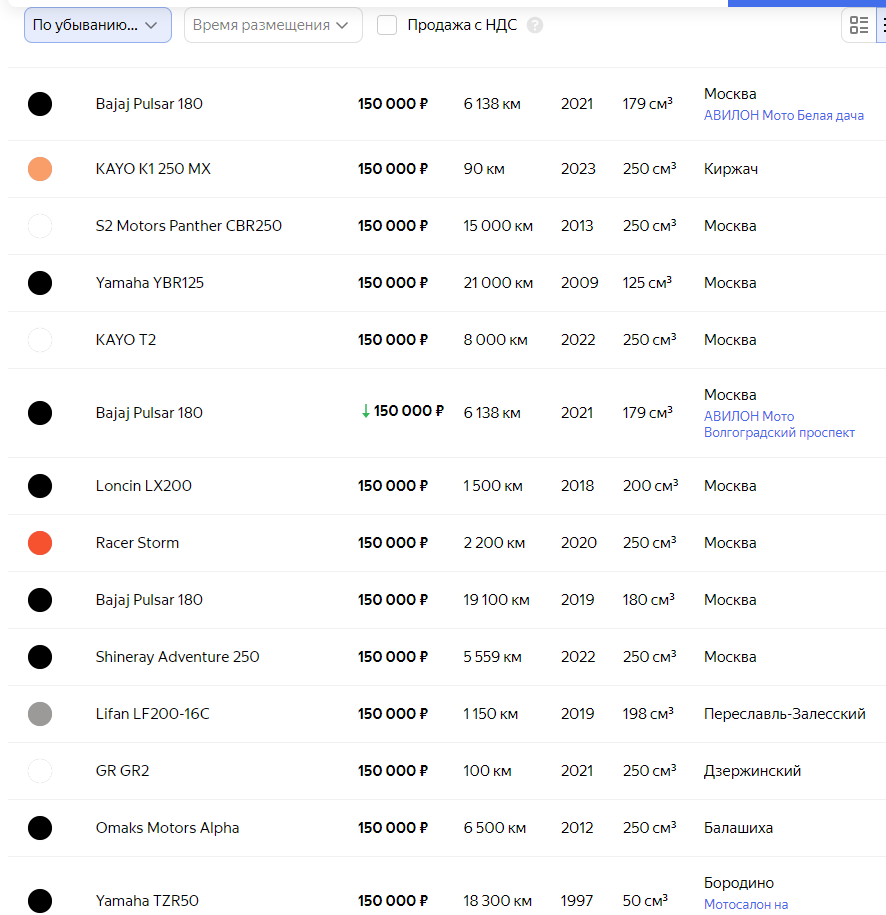Click the white color dot for KAYO T2
The image size is (886, 915).
pyautogui.click(x=40, y=340)
